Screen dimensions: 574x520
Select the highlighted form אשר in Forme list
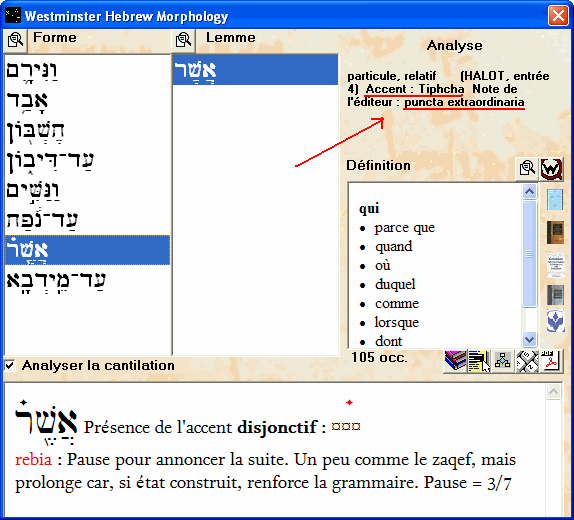coord(87,250)
